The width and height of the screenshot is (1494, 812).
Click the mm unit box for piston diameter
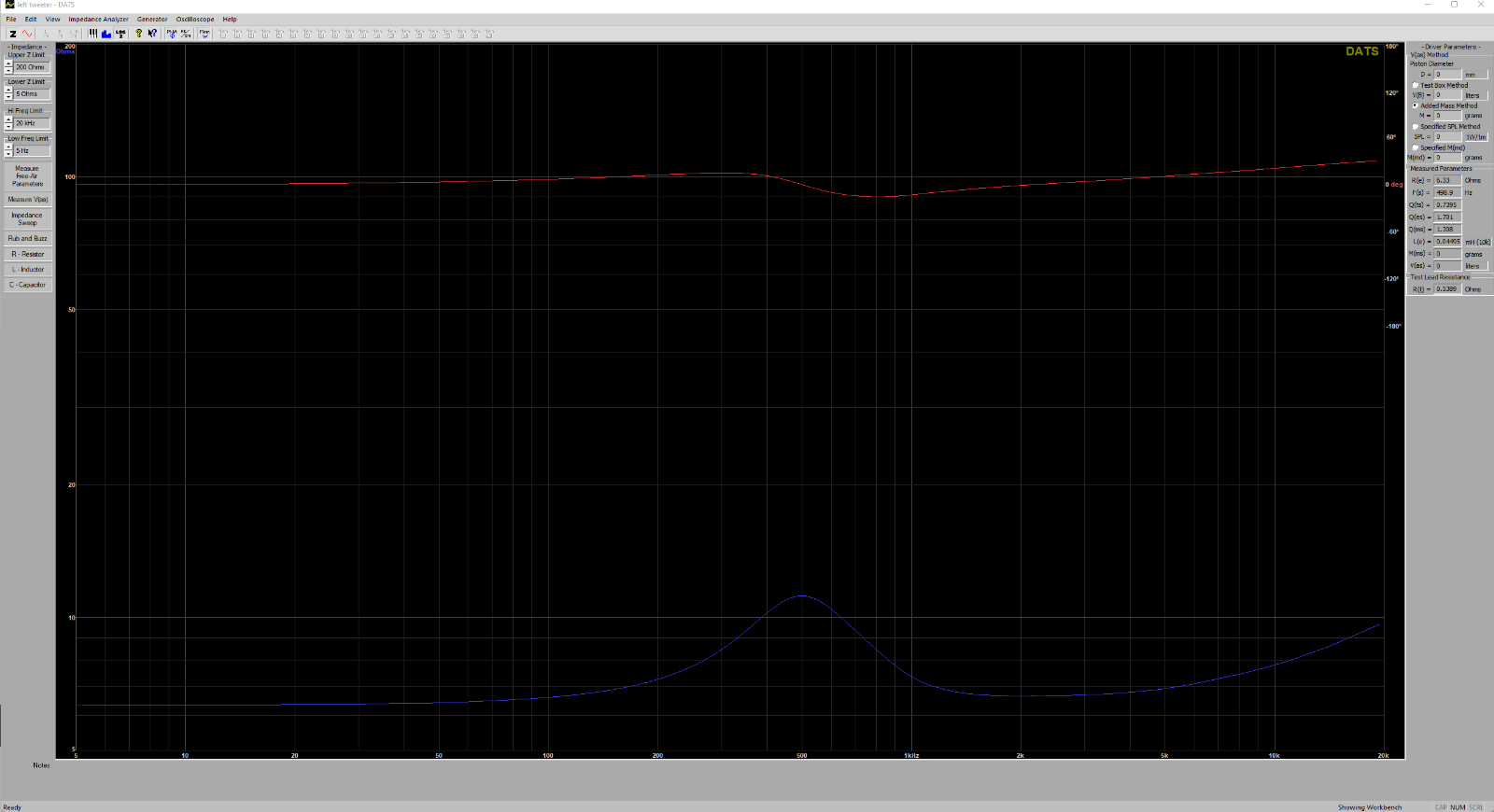(x=1476, y=75)
